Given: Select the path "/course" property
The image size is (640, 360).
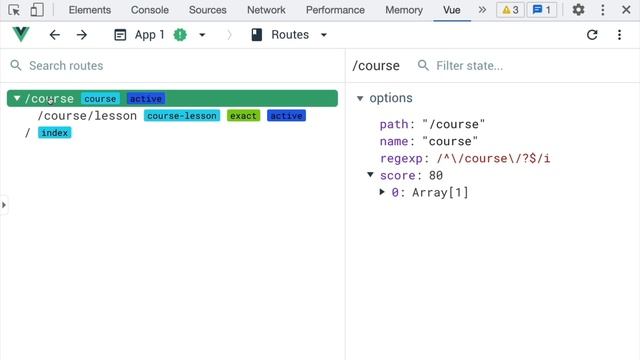Looking at the screenshot, I should pos(432,124).
